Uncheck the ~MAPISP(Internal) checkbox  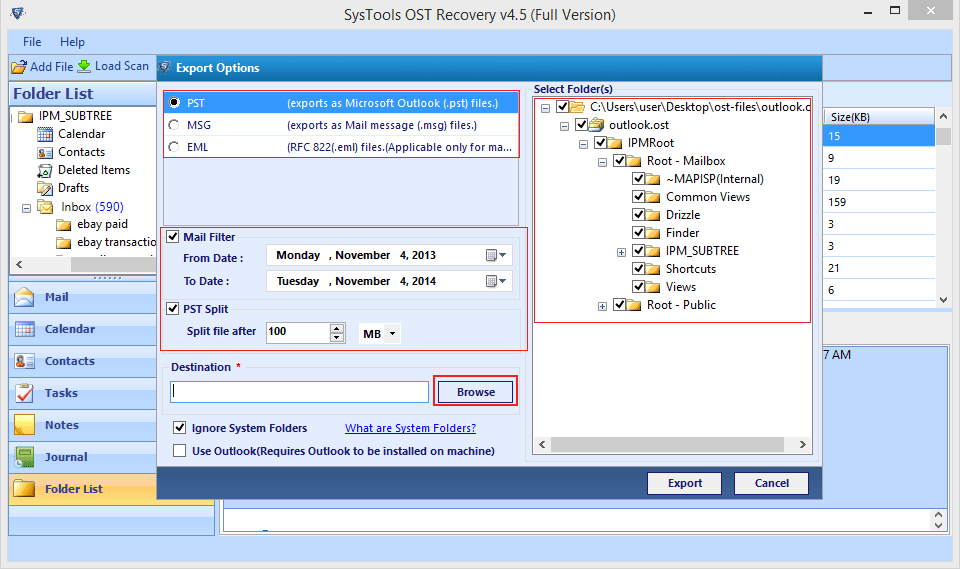638,179
